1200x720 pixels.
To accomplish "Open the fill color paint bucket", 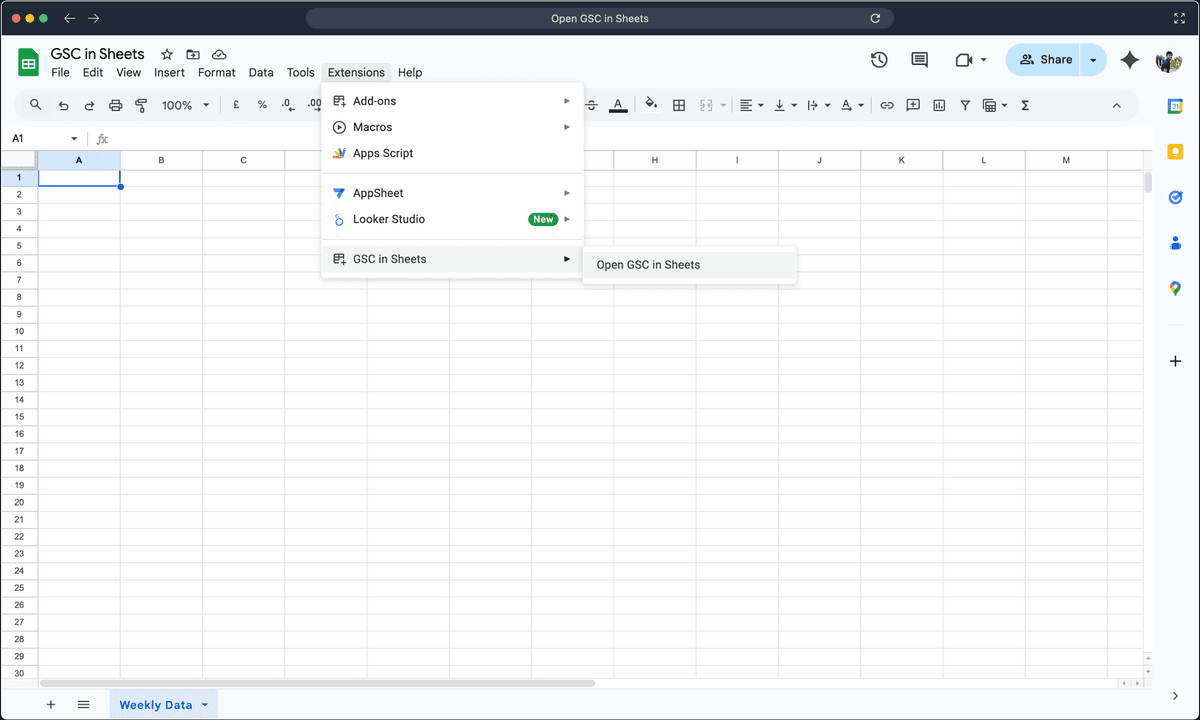I will pos(651,105).
